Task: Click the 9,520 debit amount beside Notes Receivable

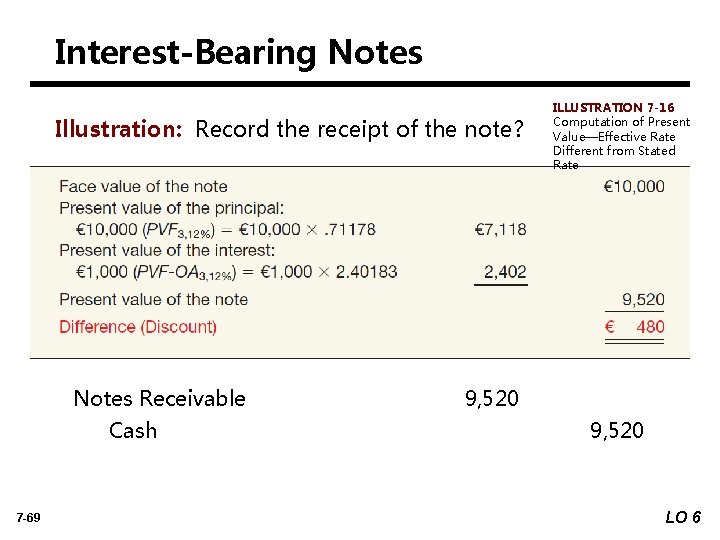Action: (492, 398)
